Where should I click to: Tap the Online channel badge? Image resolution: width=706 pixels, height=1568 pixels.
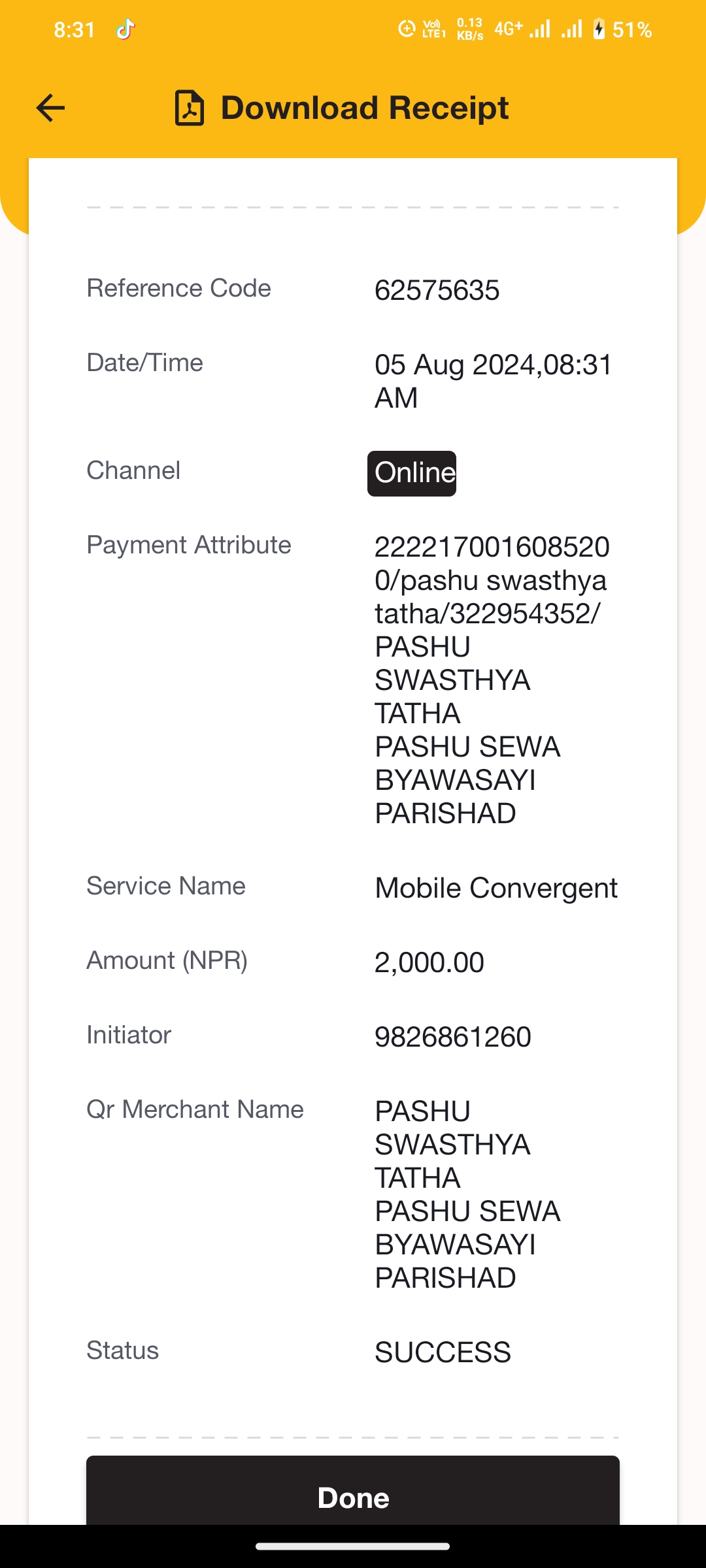pyautogui.click(x=412, y=473)
